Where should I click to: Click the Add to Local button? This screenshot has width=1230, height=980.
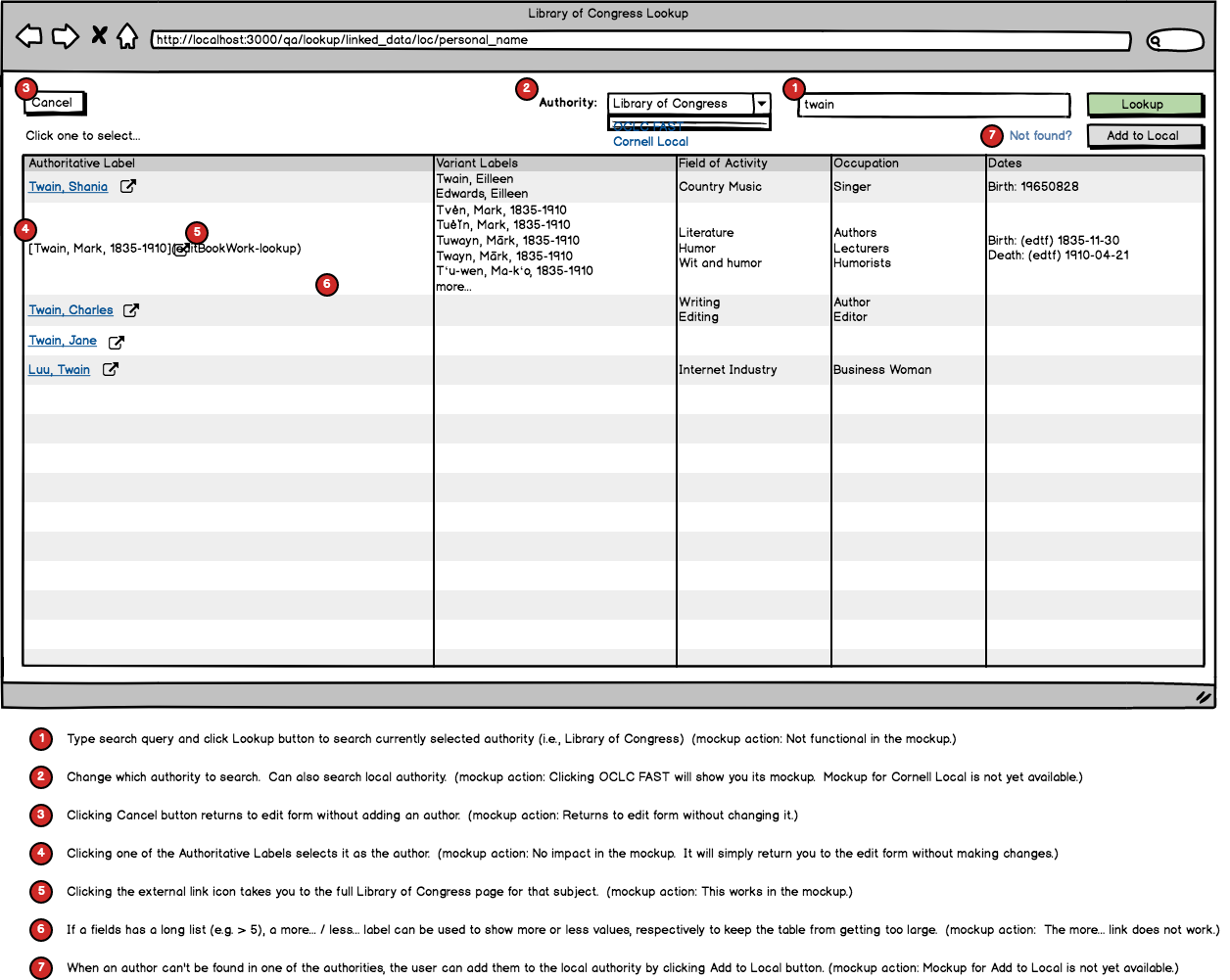coord(1145,136)
